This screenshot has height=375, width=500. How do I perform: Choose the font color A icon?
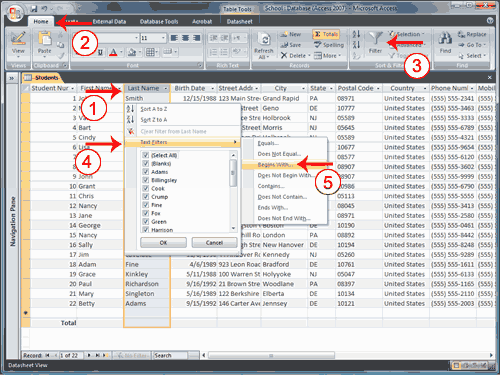pos(113,53)
